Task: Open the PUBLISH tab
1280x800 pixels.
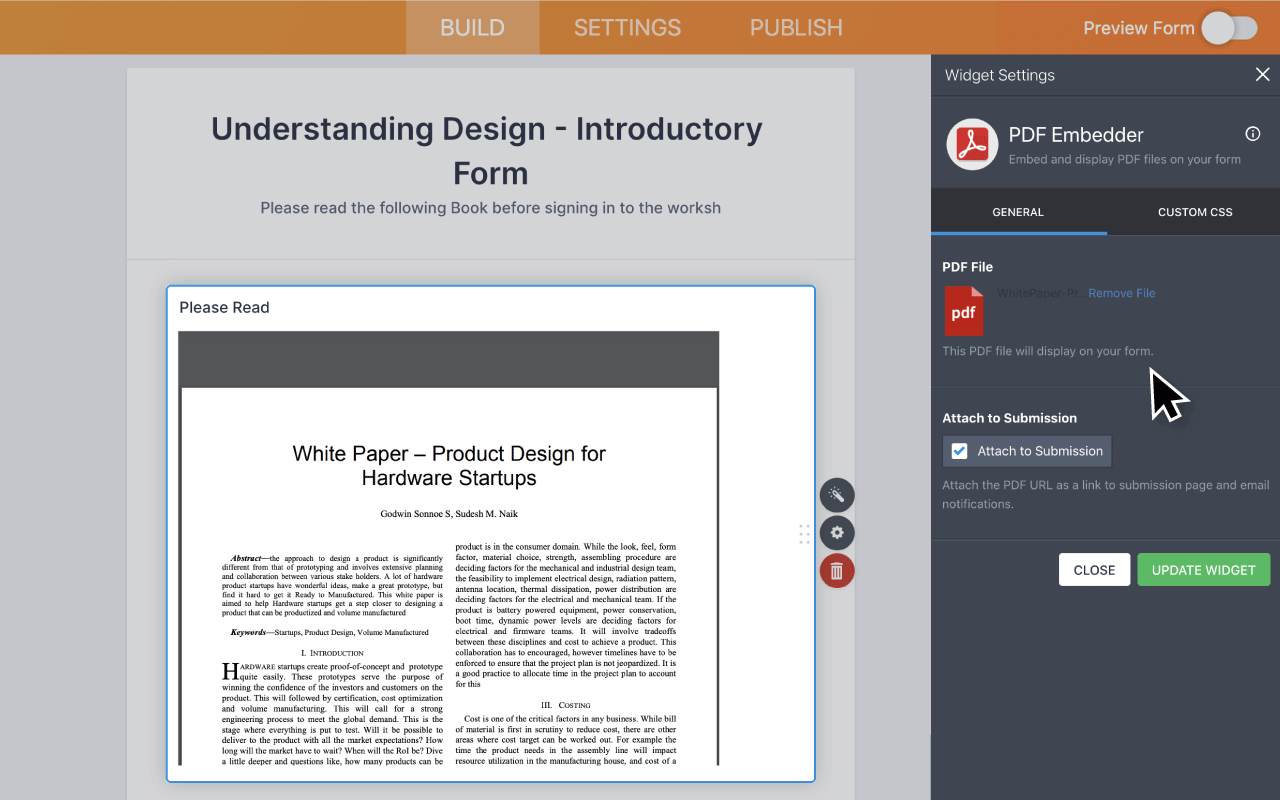Action: click(x=795, y=27)
